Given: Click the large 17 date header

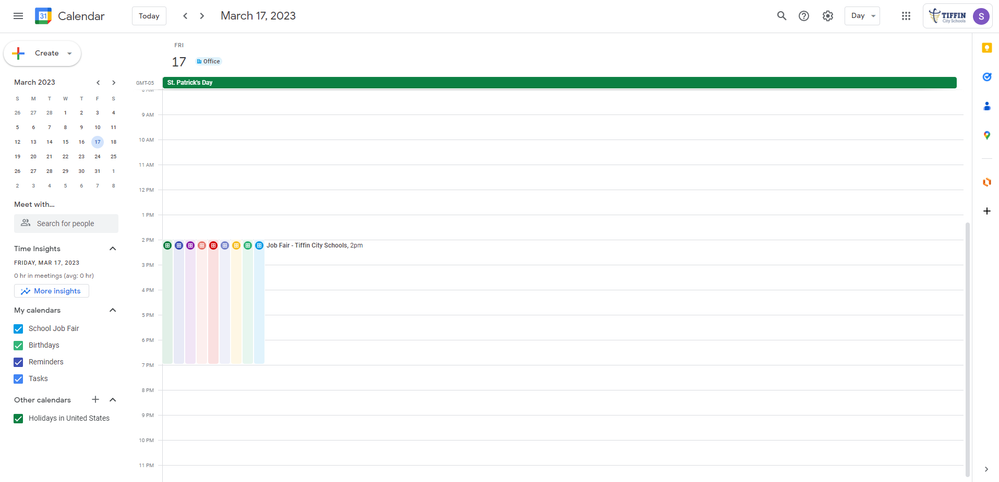Looking at the screenshot, I should point(179,62).
